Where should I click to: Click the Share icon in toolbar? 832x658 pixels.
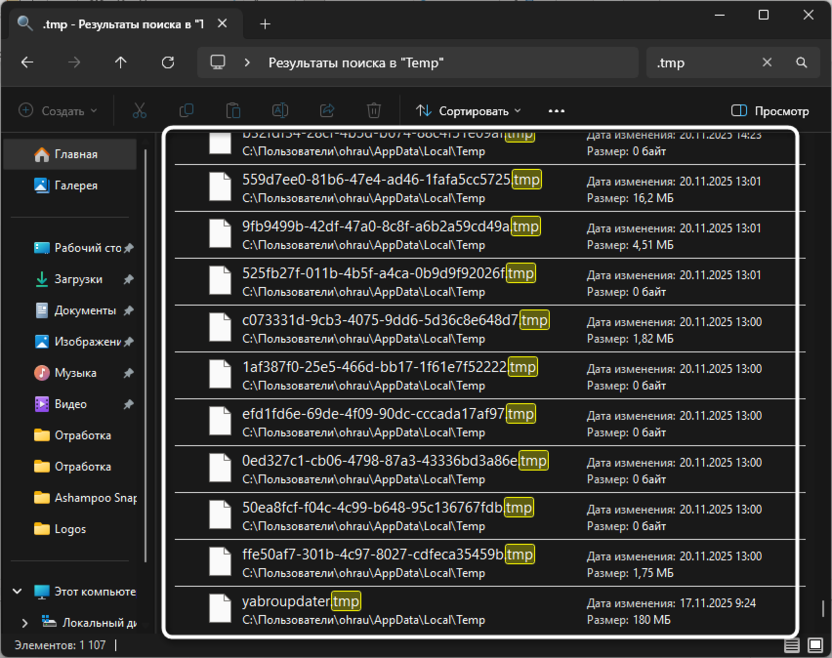(327, 111)
